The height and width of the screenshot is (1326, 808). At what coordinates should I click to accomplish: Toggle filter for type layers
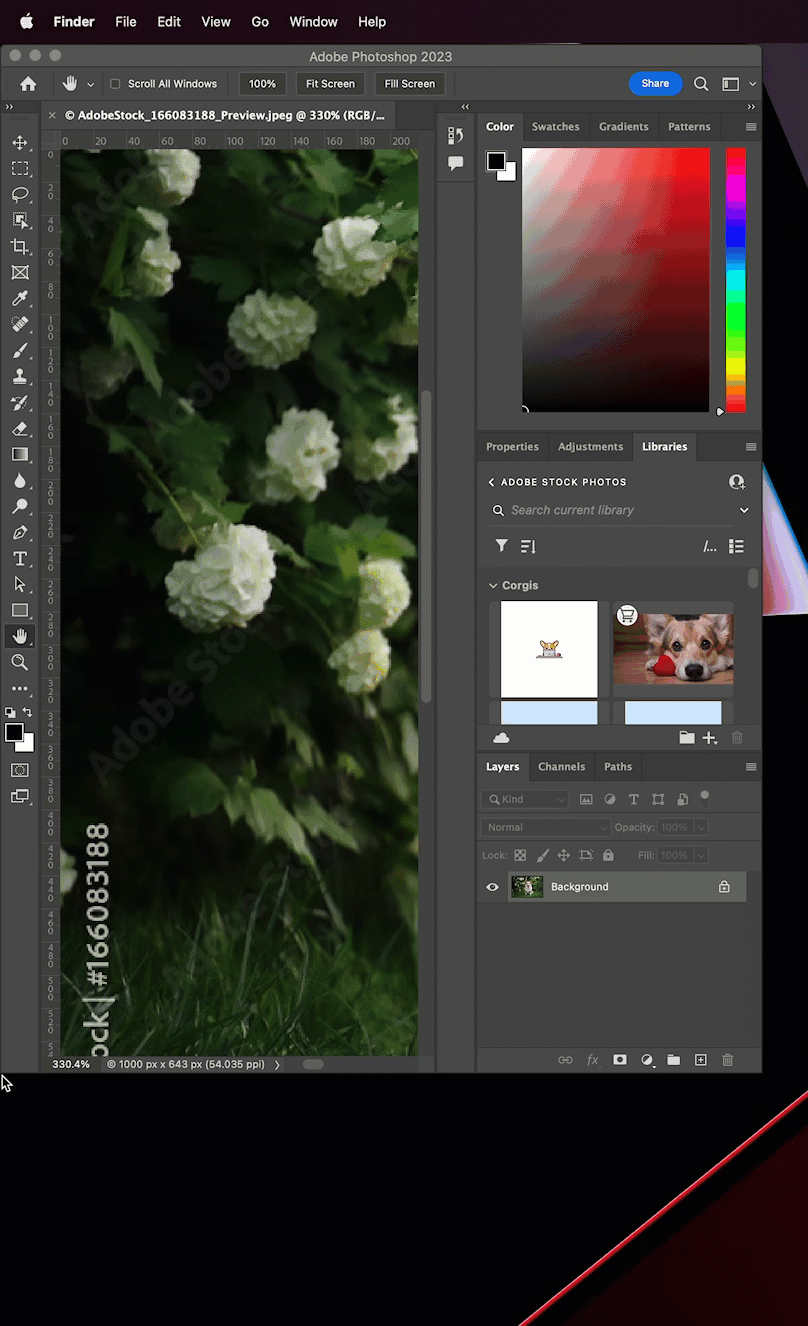pos(634,799)
